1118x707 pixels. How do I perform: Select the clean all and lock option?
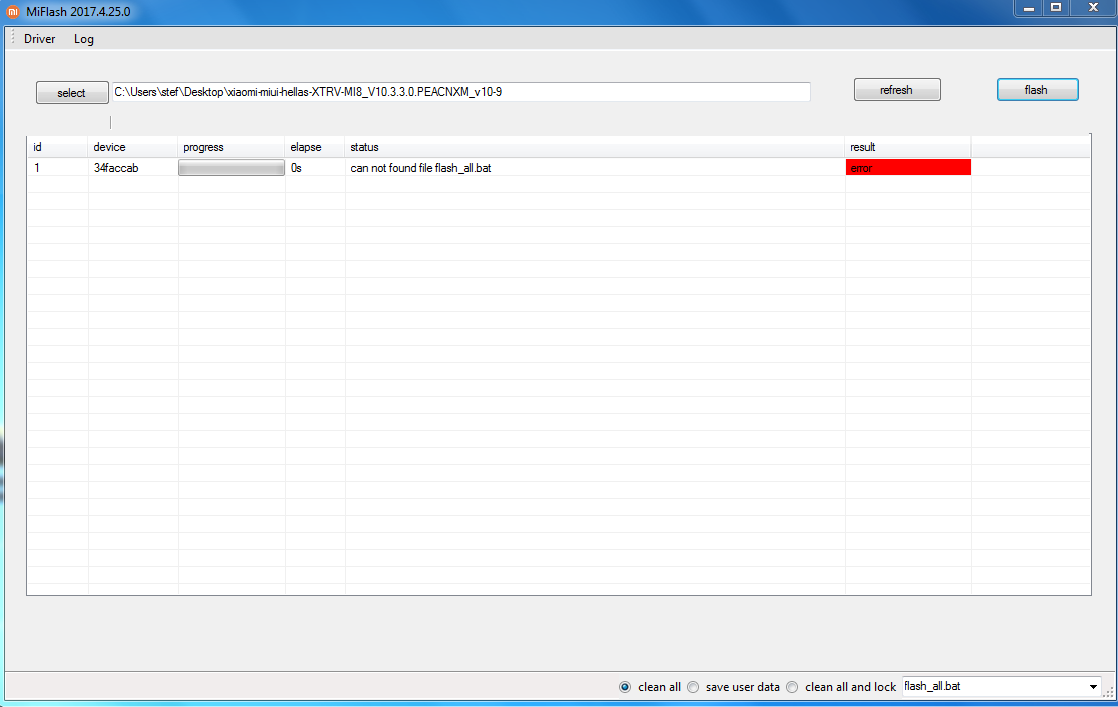click(792, 687)
